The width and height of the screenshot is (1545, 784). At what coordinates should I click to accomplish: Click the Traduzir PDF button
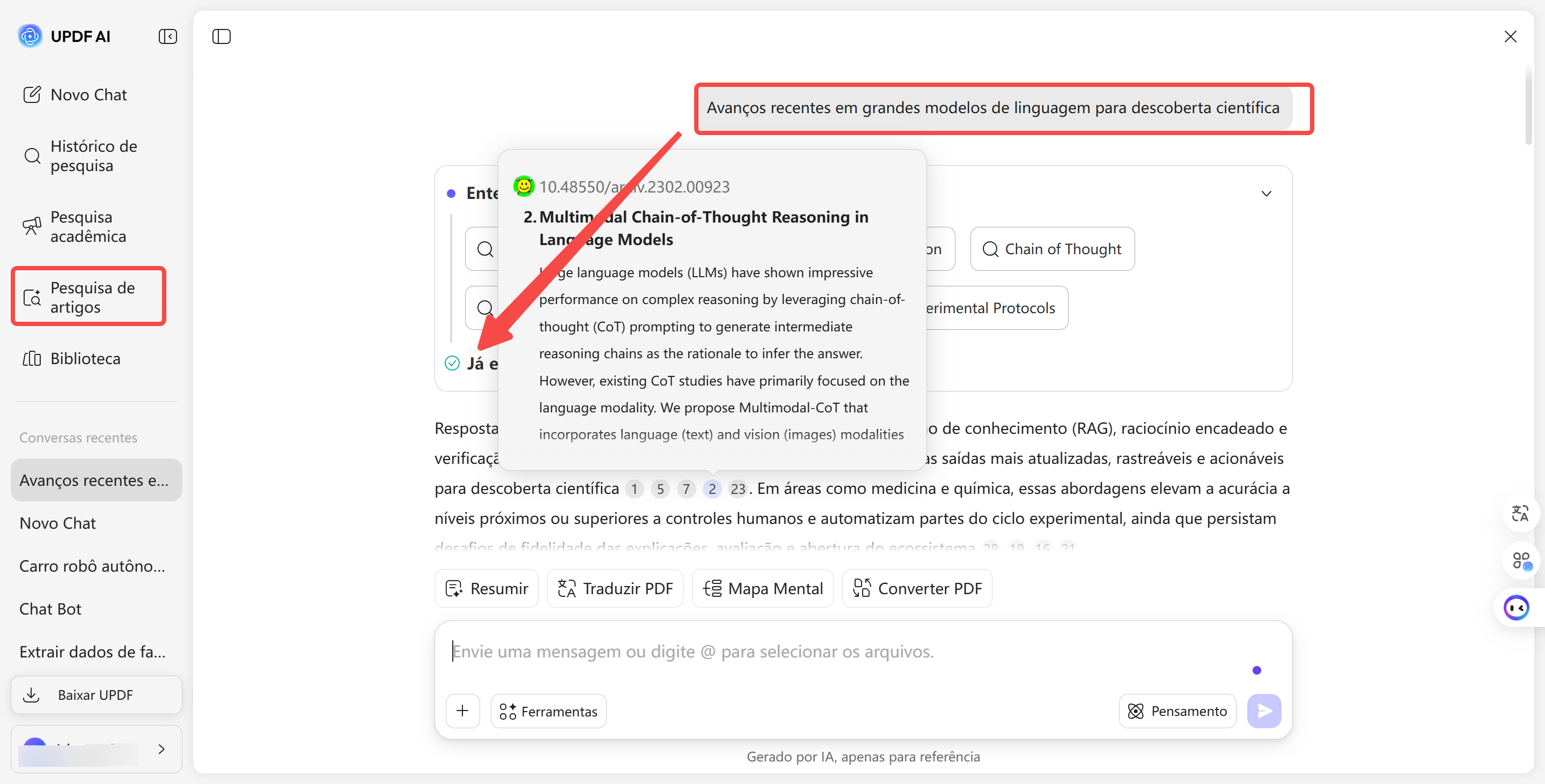tap(615, 589)
